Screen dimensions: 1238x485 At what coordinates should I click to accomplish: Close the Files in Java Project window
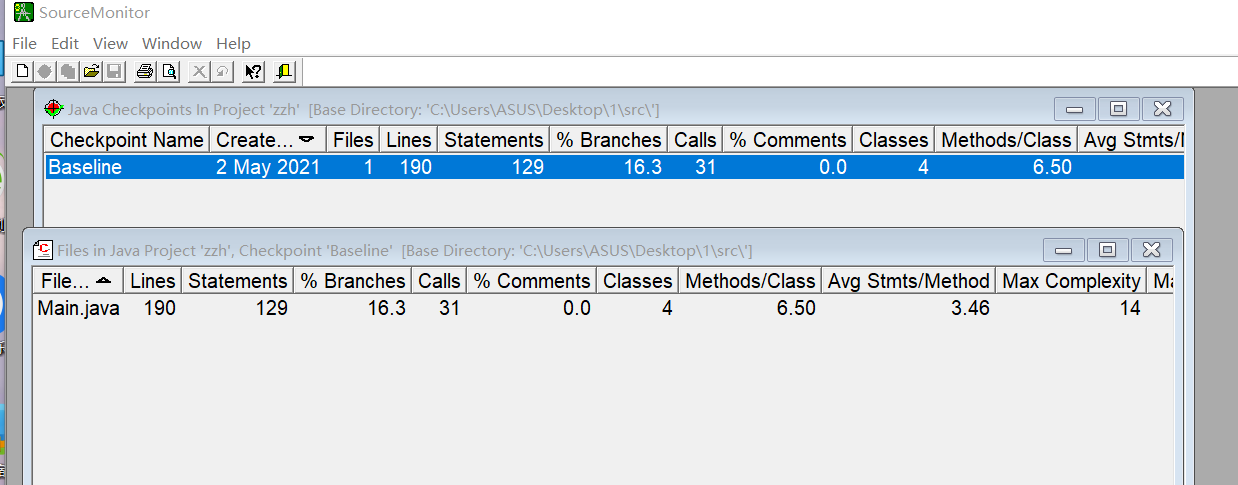1151,250
